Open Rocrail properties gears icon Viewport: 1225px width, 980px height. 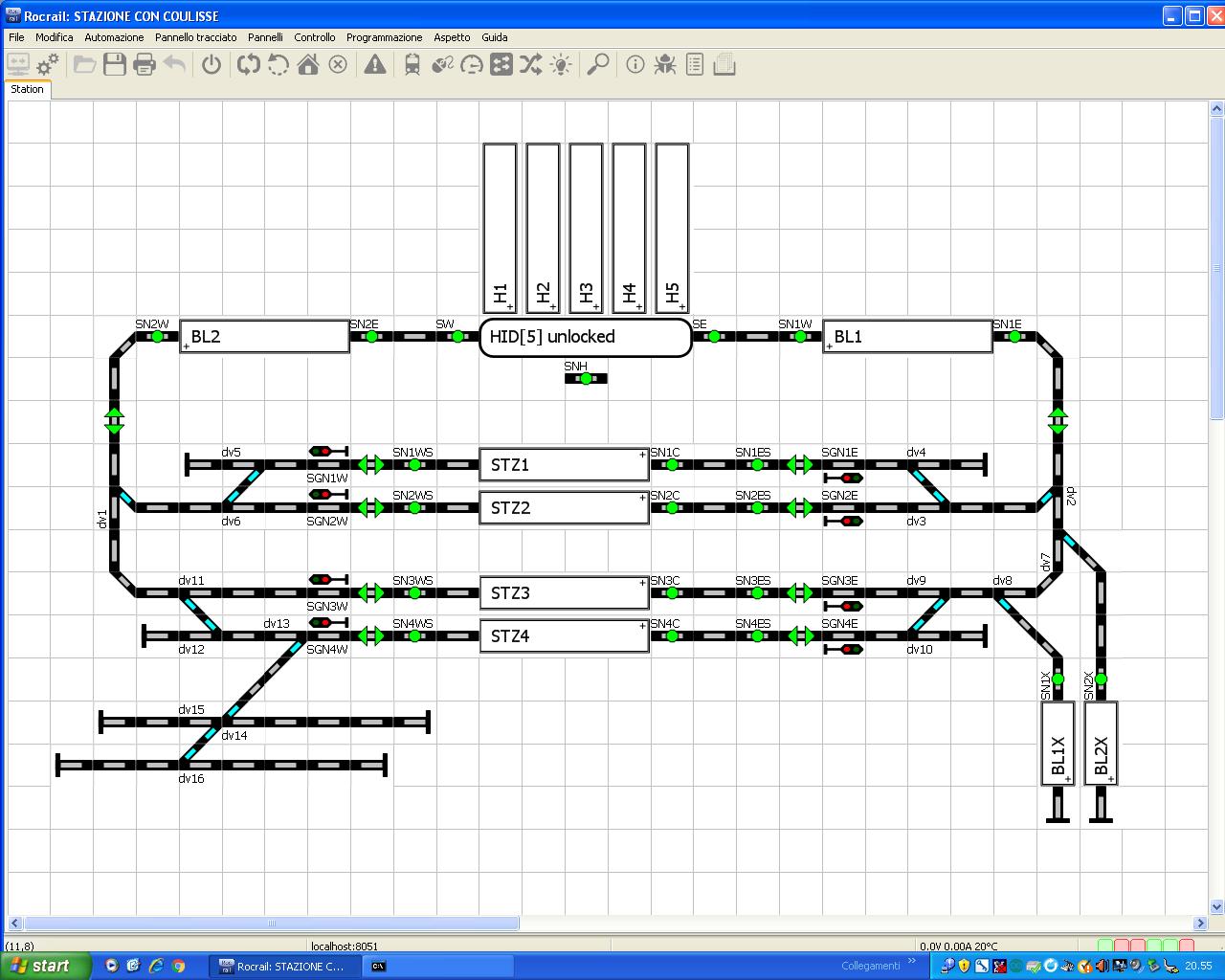pos(47,64)
